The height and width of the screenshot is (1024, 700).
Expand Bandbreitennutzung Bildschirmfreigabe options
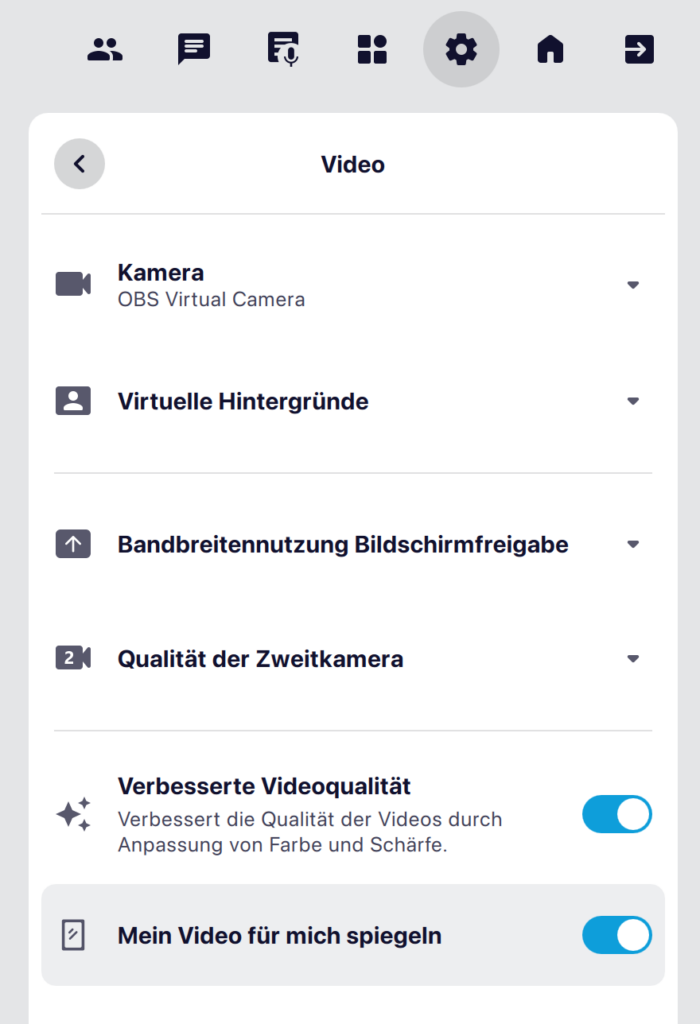coord(634,545)
